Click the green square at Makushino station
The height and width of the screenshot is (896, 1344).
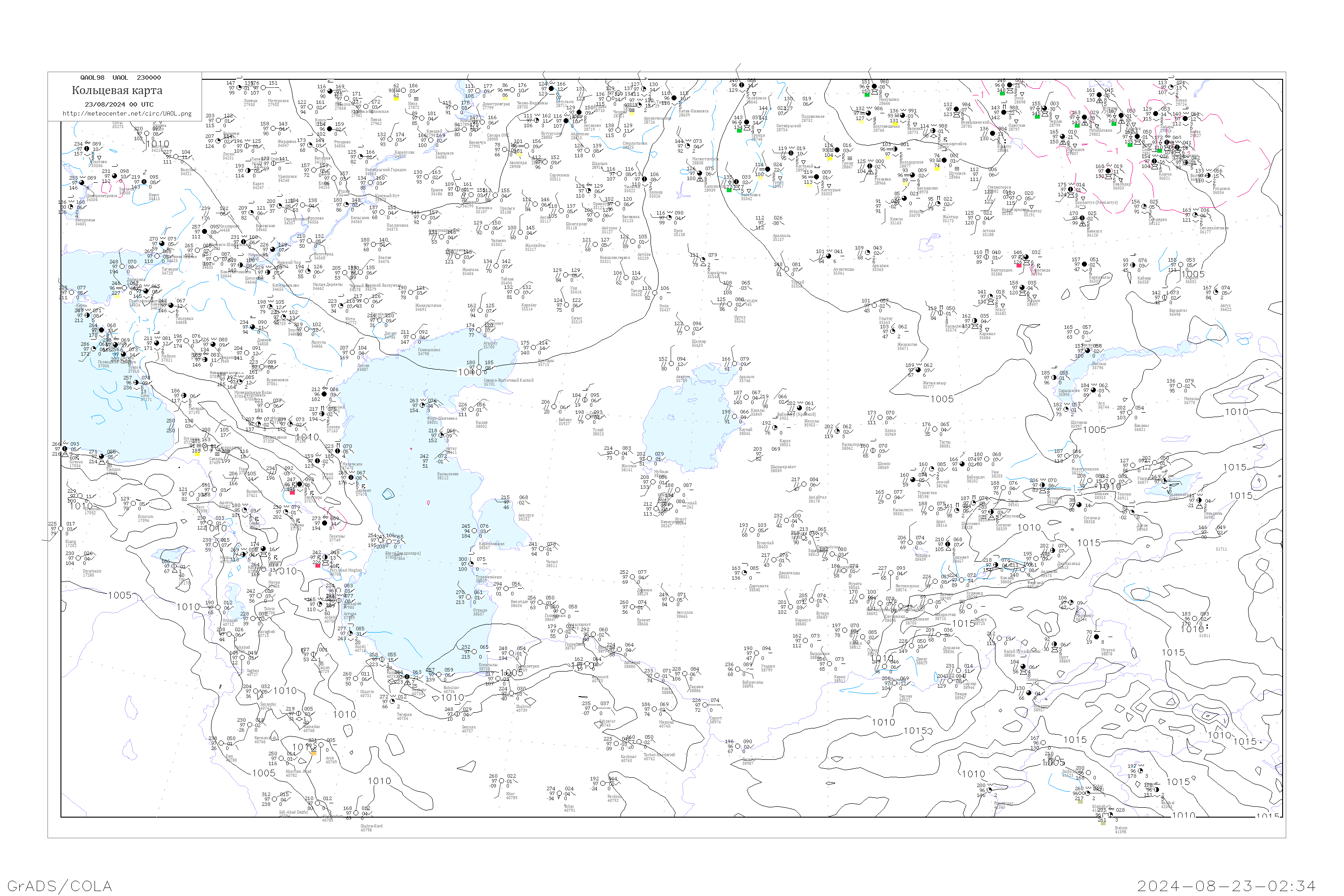tap(867, 95)
